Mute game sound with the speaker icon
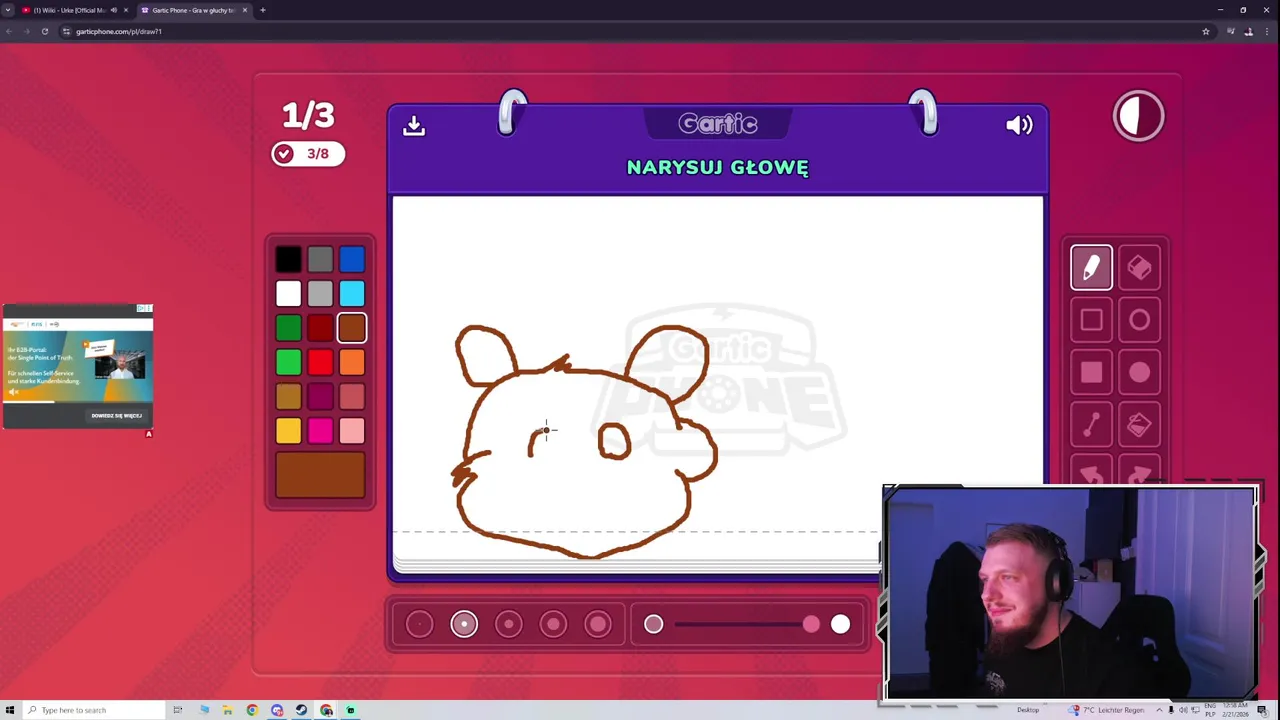The height and width of the screenshot is (720, 1280). [x=1019, y=125]
